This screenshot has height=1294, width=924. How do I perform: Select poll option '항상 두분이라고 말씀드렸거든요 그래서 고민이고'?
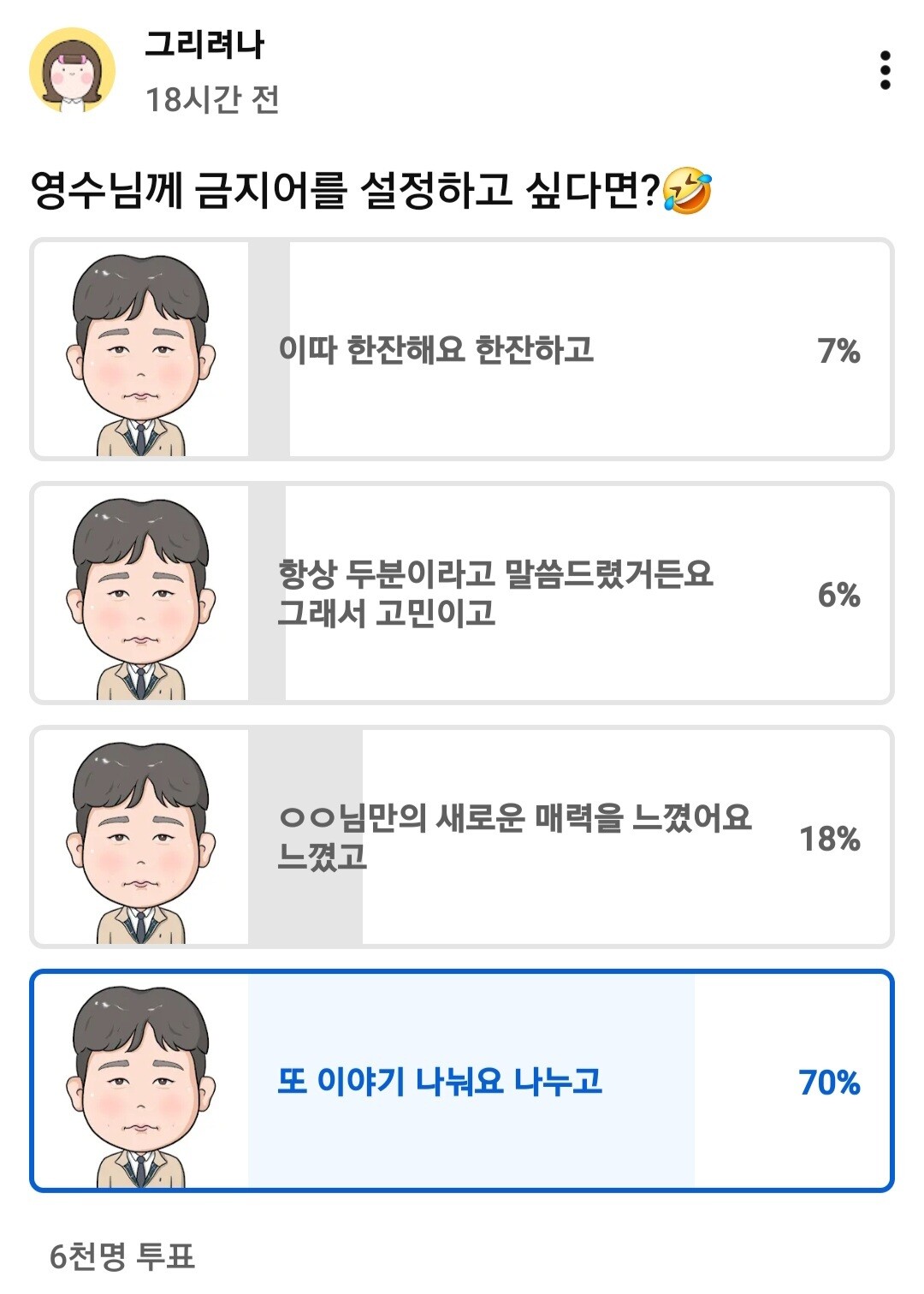pyautogui.click(x=495, y=593)
